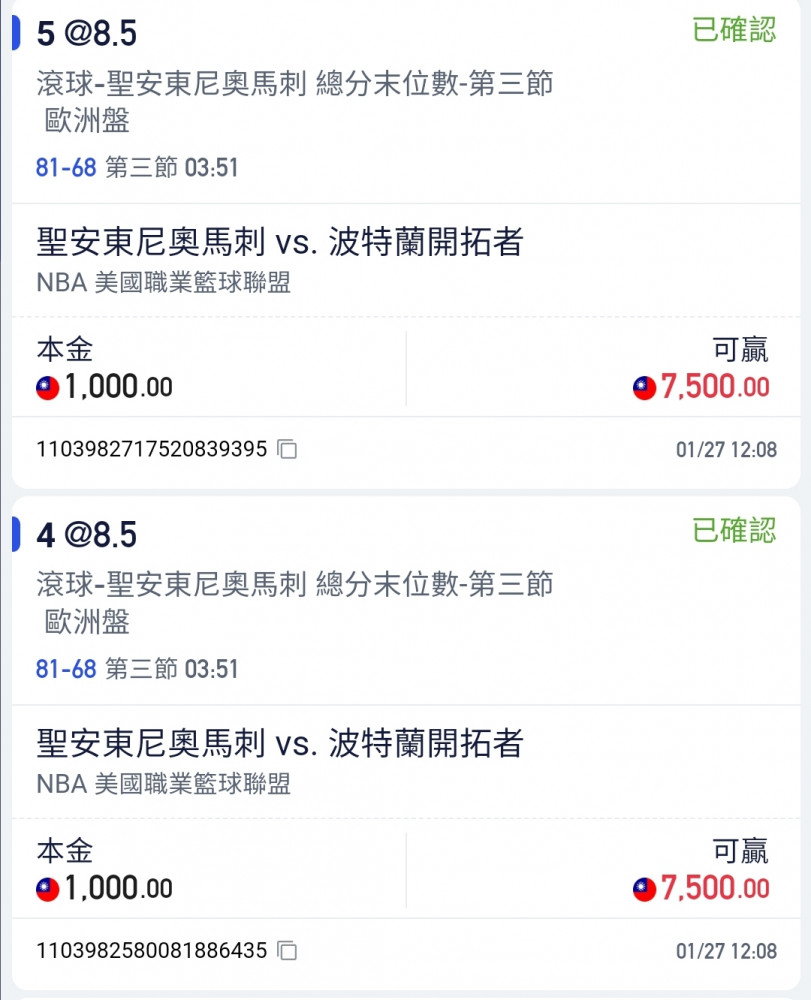Select blue marker bar of 4 @8.5 bet
This screenshot has width=811, height=1000.
[16, 534]
